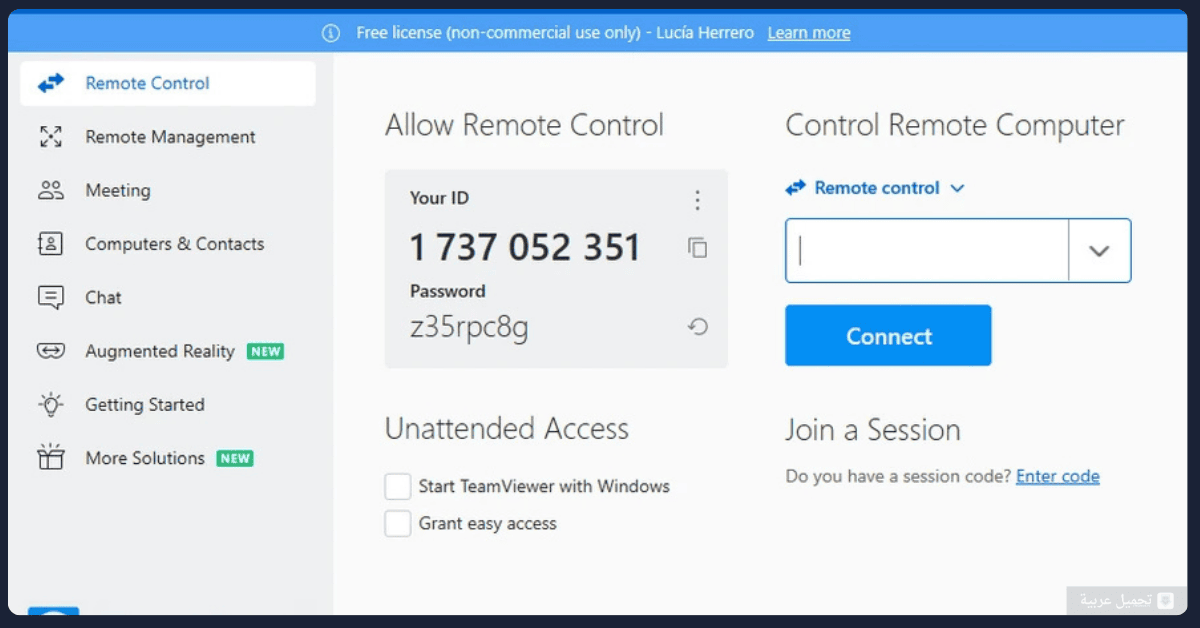Click the Meeting people icon

(x=51, y=190)
